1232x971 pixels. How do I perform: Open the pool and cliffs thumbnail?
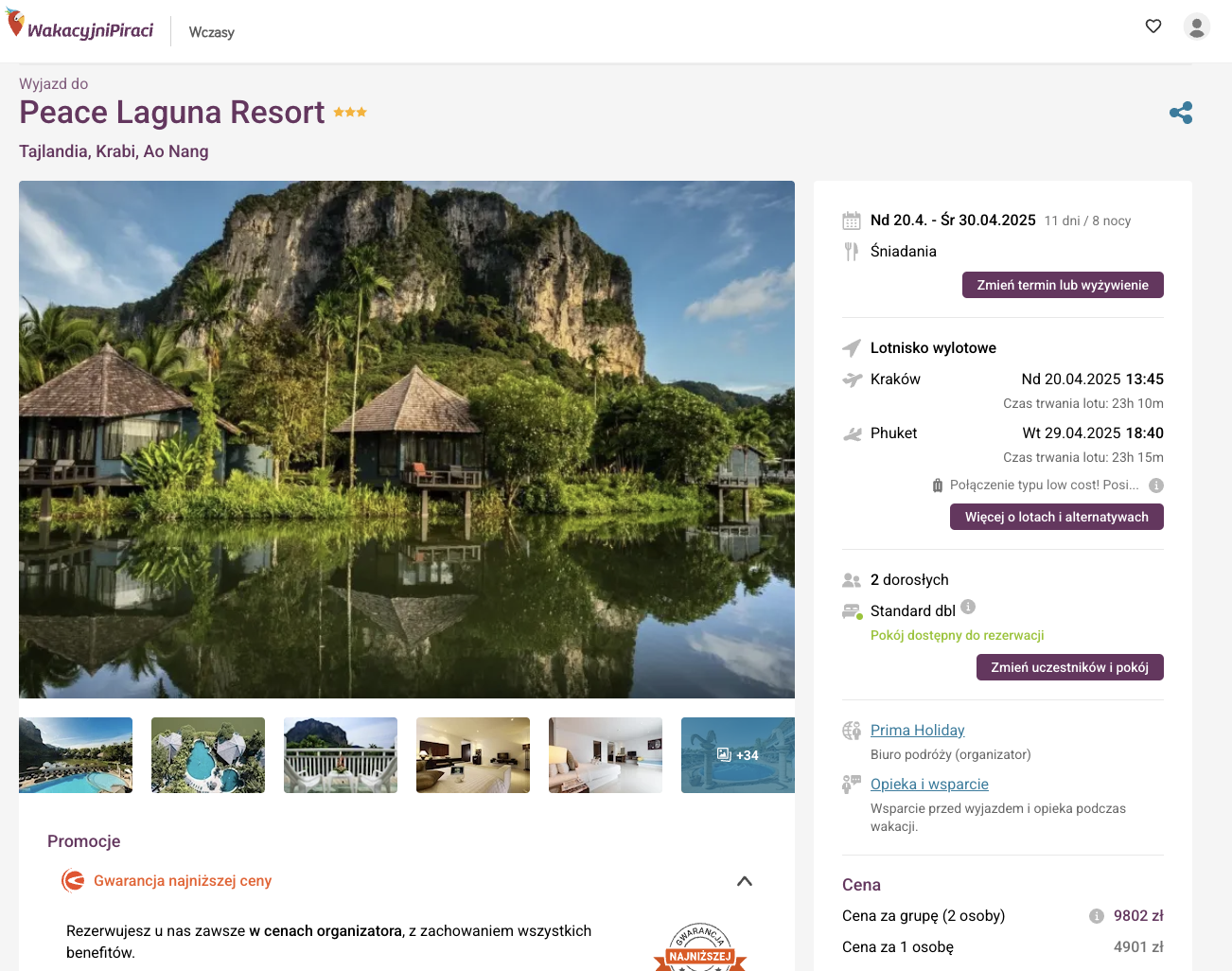pos(76,755)
